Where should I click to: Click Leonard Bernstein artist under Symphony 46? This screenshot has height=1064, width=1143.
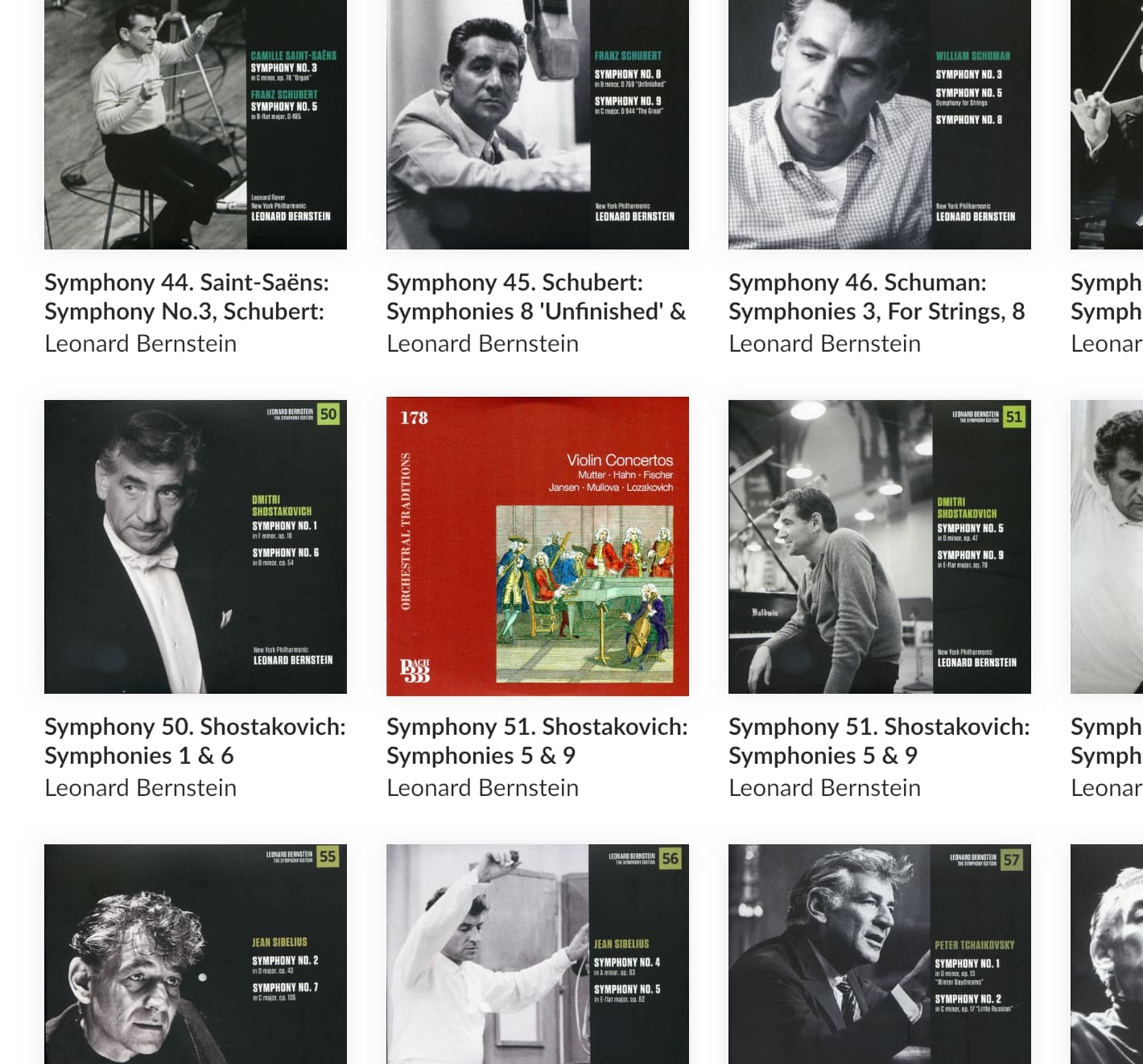825,344
